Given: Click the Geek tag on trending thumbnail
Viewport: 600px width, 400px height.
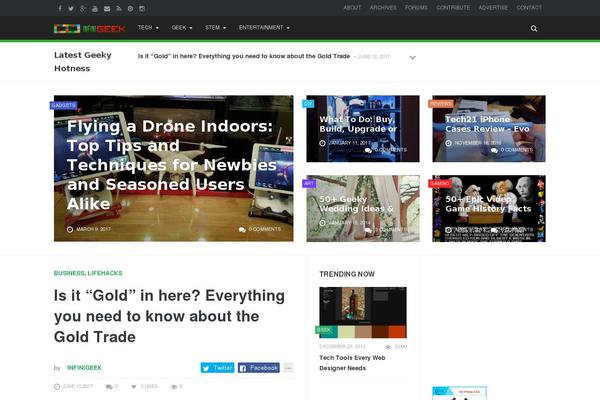Looking at the screenshot, I should (324, 330).
